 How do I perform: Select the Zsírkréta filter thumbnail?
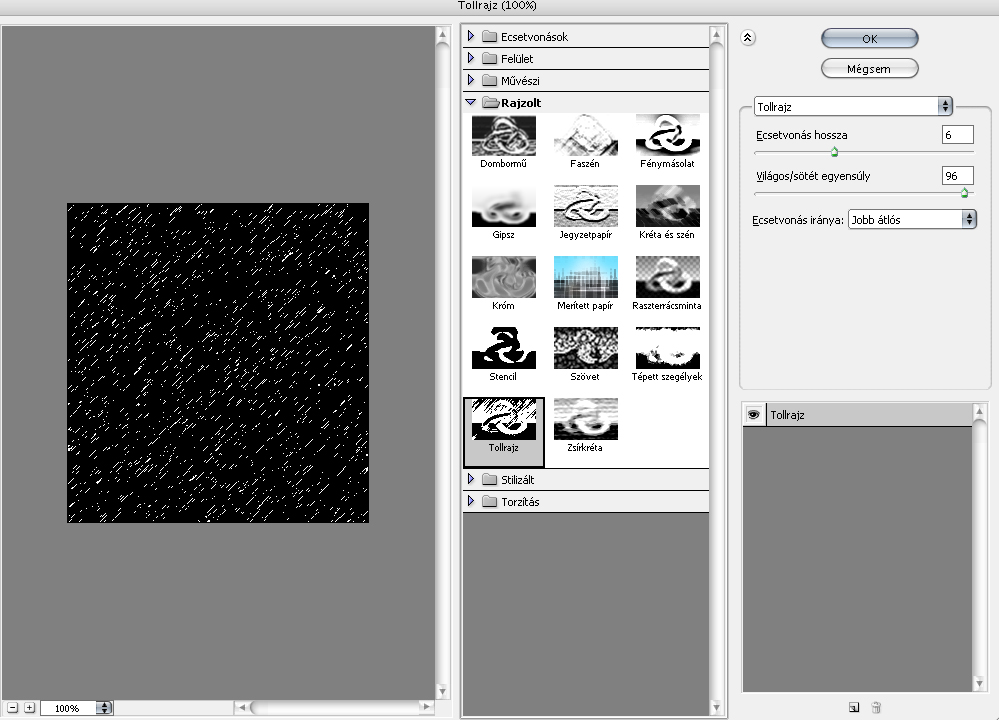(x=586, y=419)
